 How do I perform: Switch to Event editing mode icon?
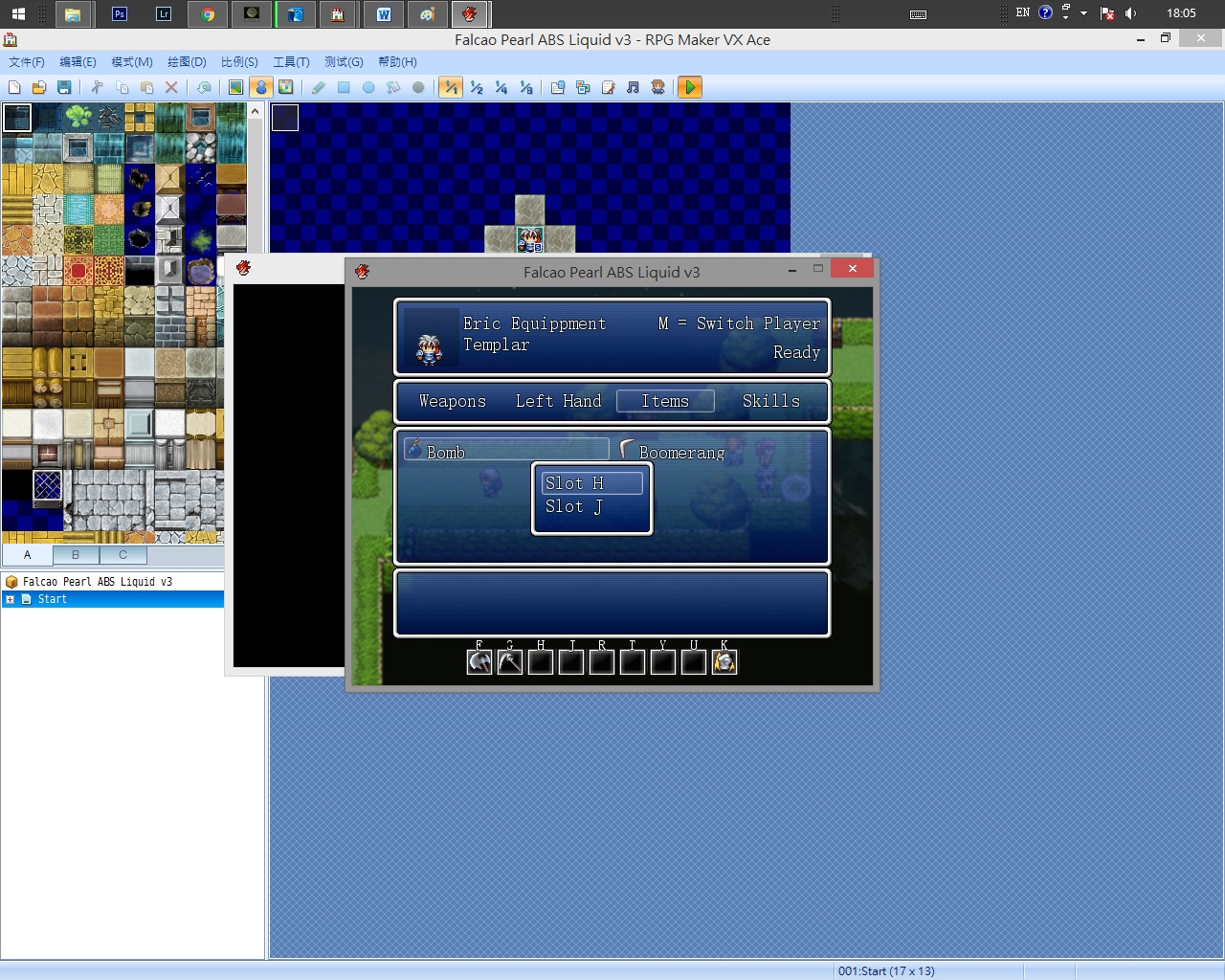(x=260, y=87)
